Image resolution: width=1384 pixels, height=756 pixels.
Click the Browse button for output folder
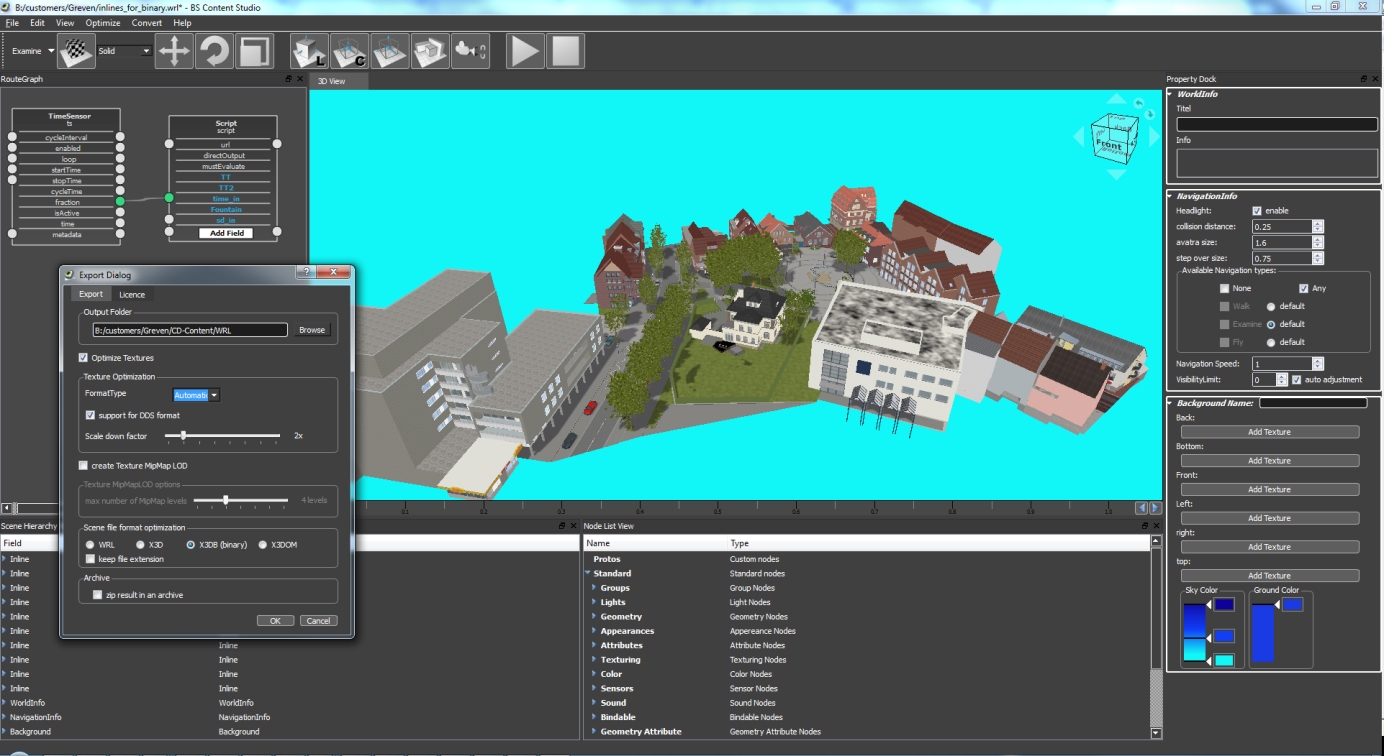312,330
